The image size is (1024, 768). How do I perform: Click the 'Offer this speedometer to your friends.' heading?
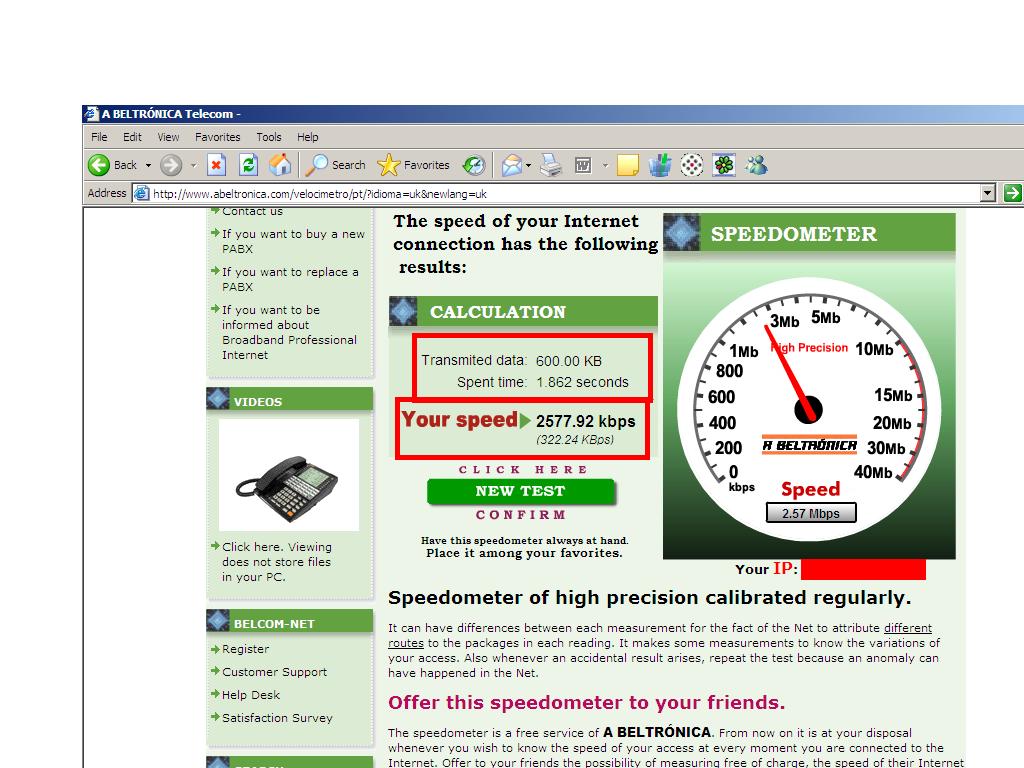(586, 703)
